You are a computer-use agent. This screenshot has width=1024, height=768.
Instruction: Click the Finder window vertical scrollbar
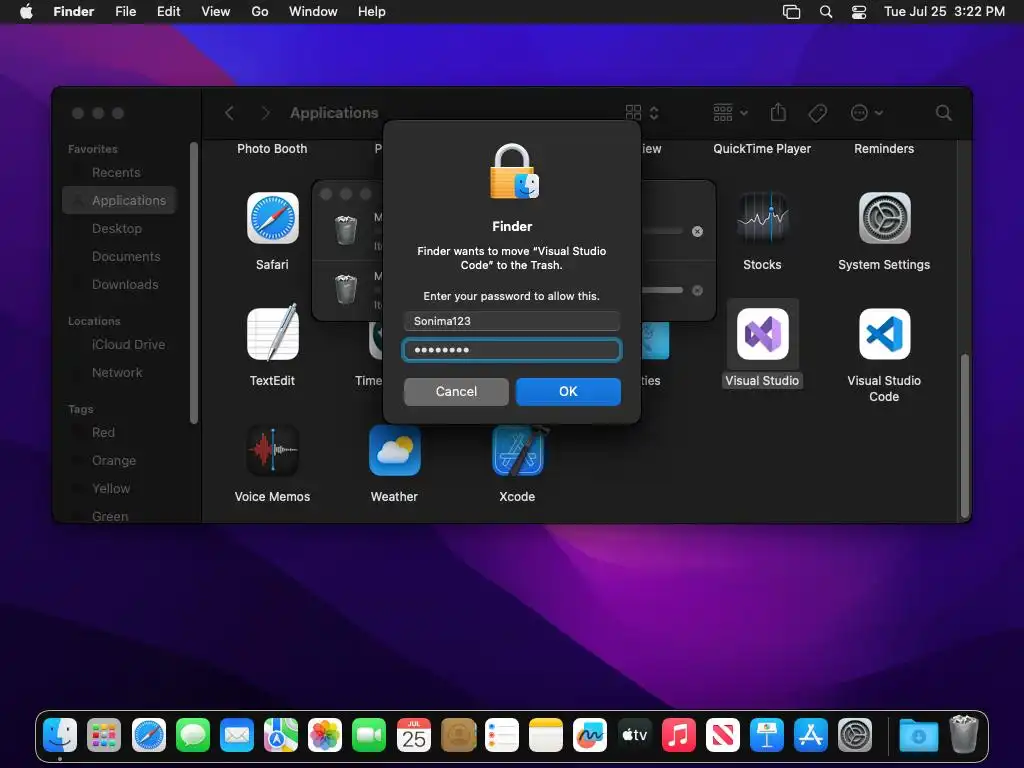point(965,434)
